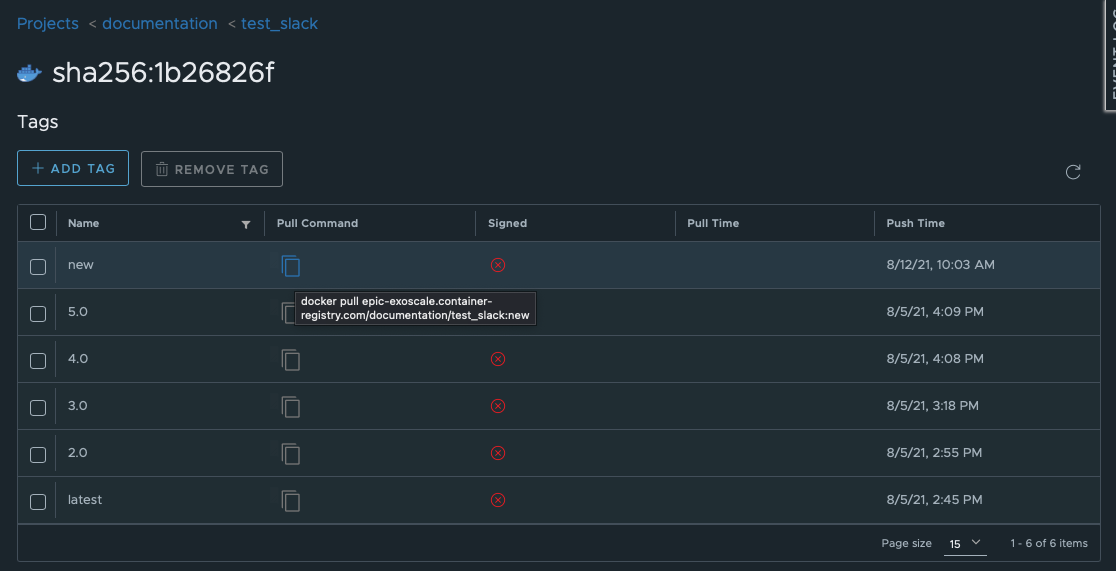Open the Event Log side tab
Image resolution: width=1116 pixels, height=571 pixels.
coord(1110,56)
